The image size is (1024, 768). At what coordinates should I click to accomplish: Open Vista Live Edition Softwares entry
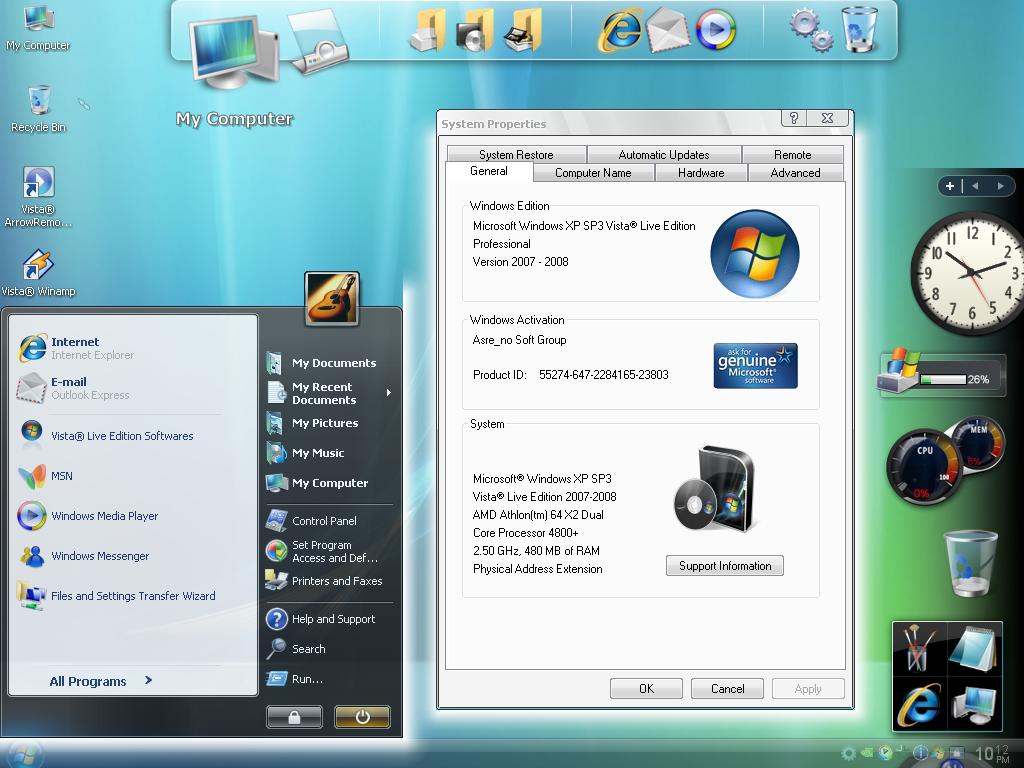coord(106,436)
